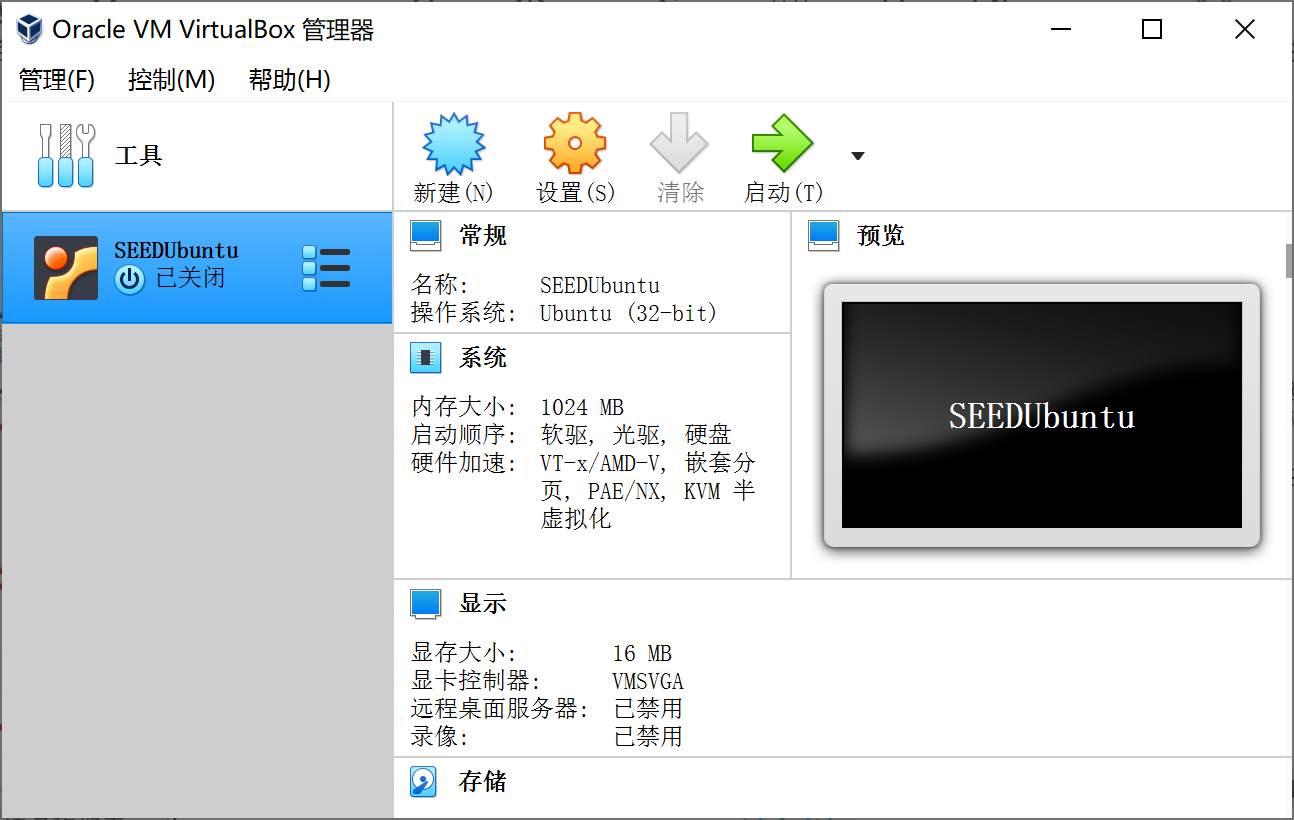Click 已禁用 beside 录像

pos(648,737)
